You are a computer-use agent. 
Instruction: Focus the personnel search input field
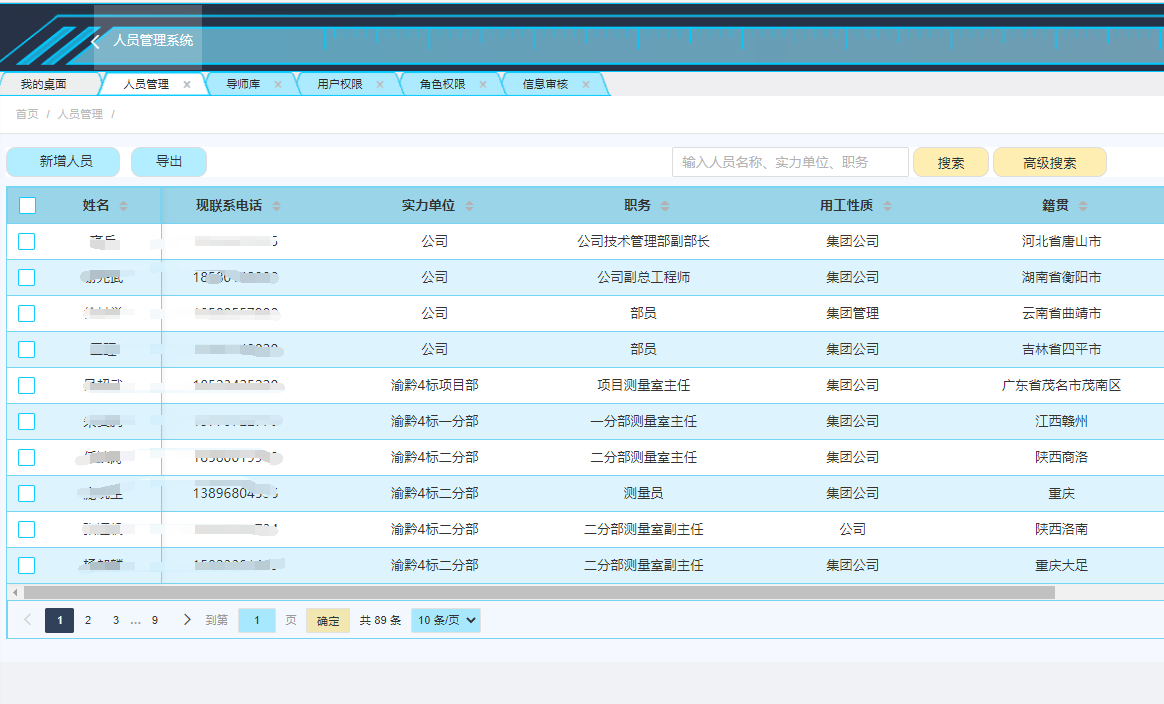point(789,162)
